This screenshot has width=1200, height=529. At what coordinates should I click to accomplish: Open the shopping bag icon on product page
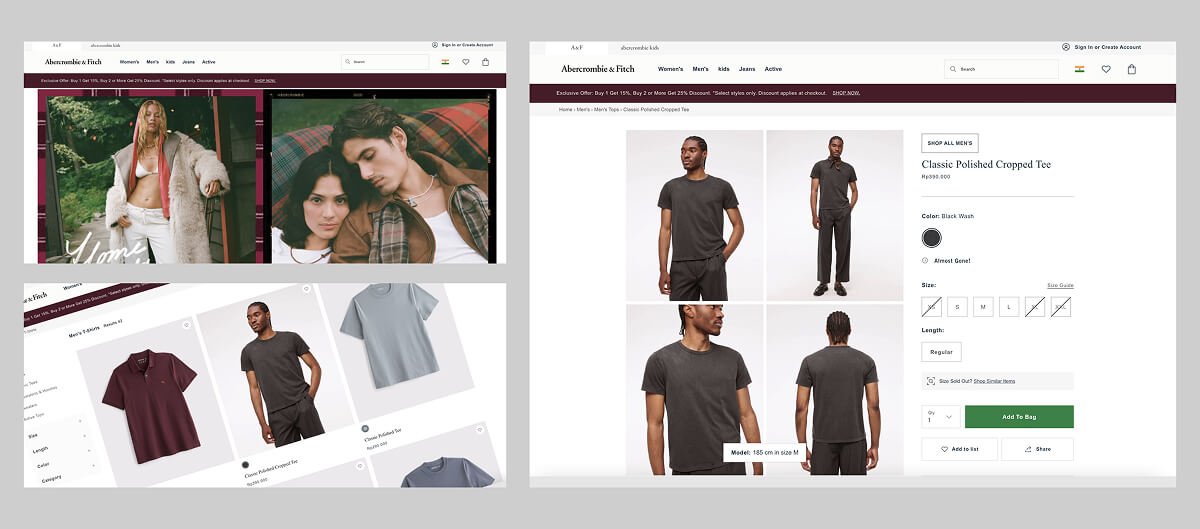click(x=1132, y=69)
